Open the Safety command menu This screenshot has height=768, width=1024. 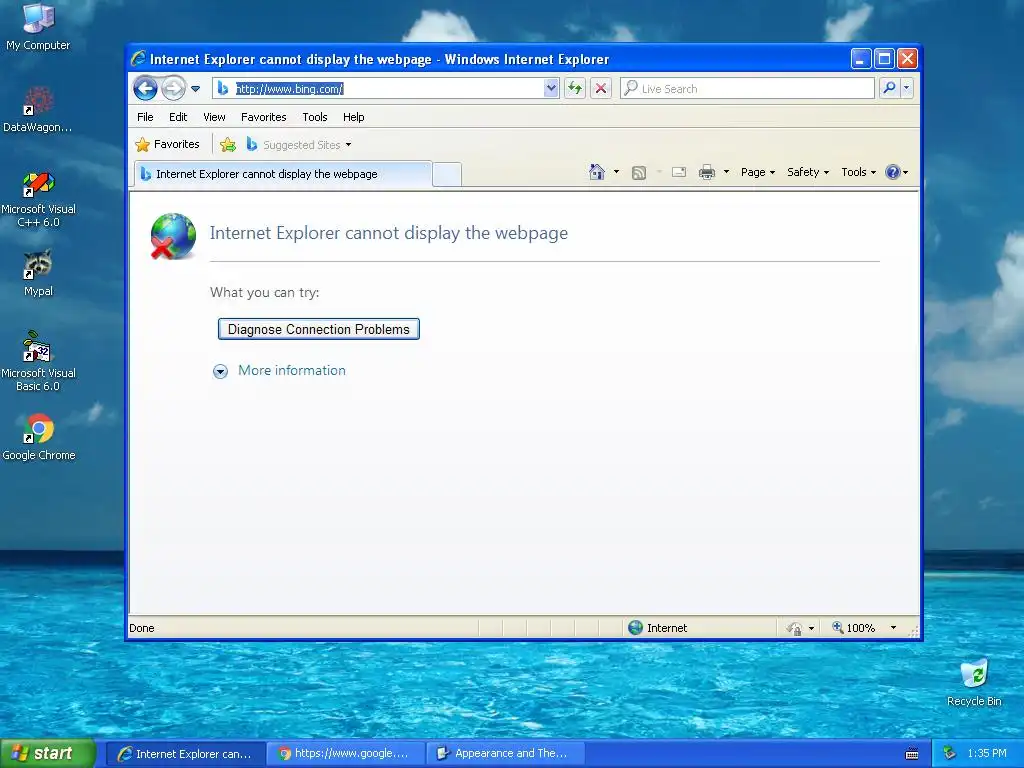tap(808, 172)
